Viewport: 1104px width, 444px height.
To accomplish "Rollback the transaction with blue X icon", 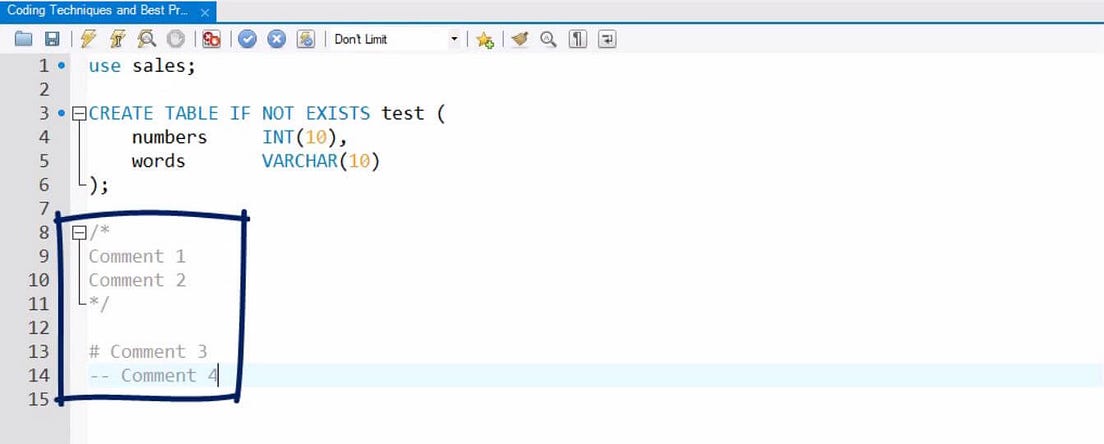I will (277, 39).
